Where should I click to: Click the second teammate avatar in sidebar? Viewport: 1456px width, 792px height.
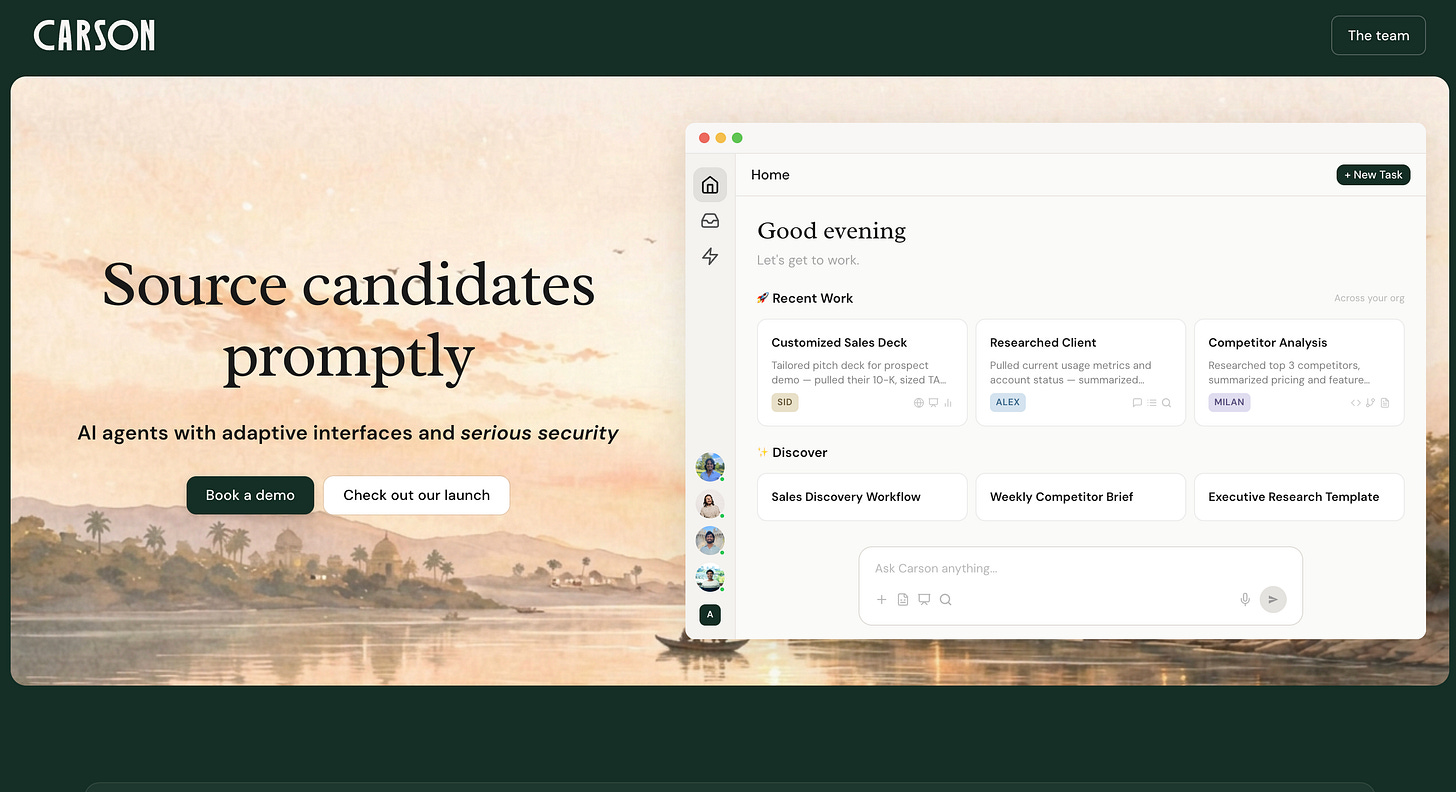pyautogui.click(x=710, y=504)
